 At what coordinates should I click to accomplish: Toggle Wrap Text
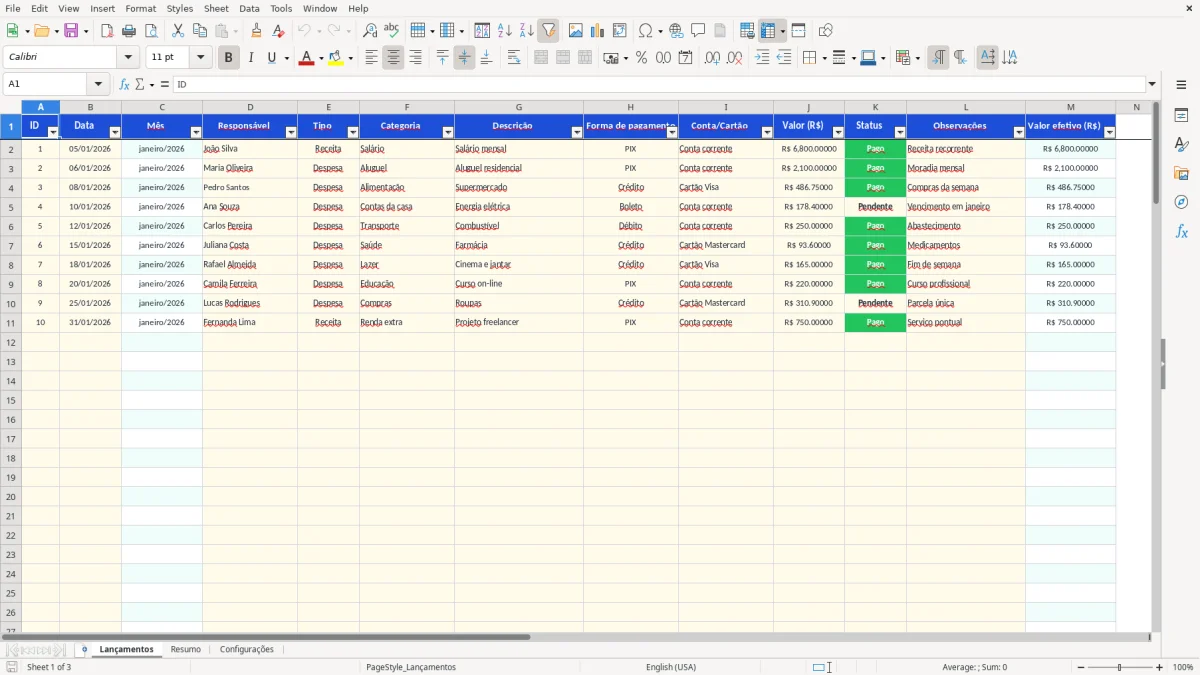pos(514,58)
